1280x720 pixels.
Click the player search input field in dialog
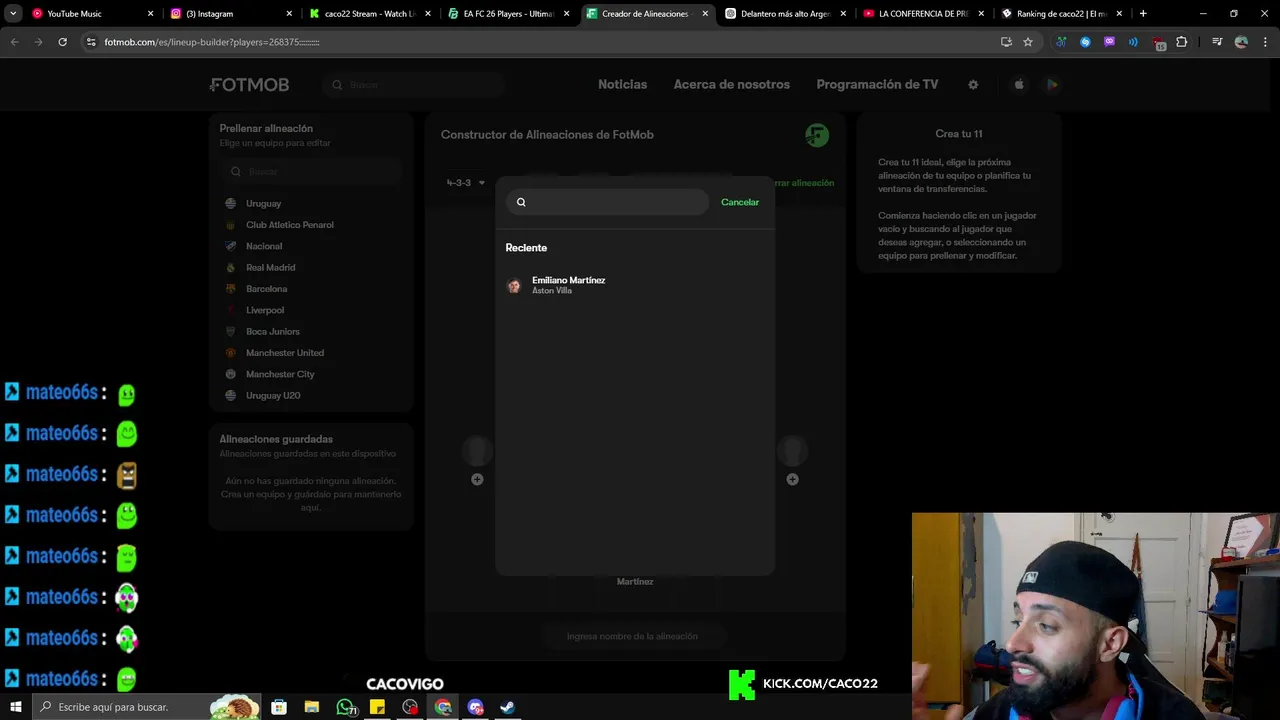(x=607, y=202)
